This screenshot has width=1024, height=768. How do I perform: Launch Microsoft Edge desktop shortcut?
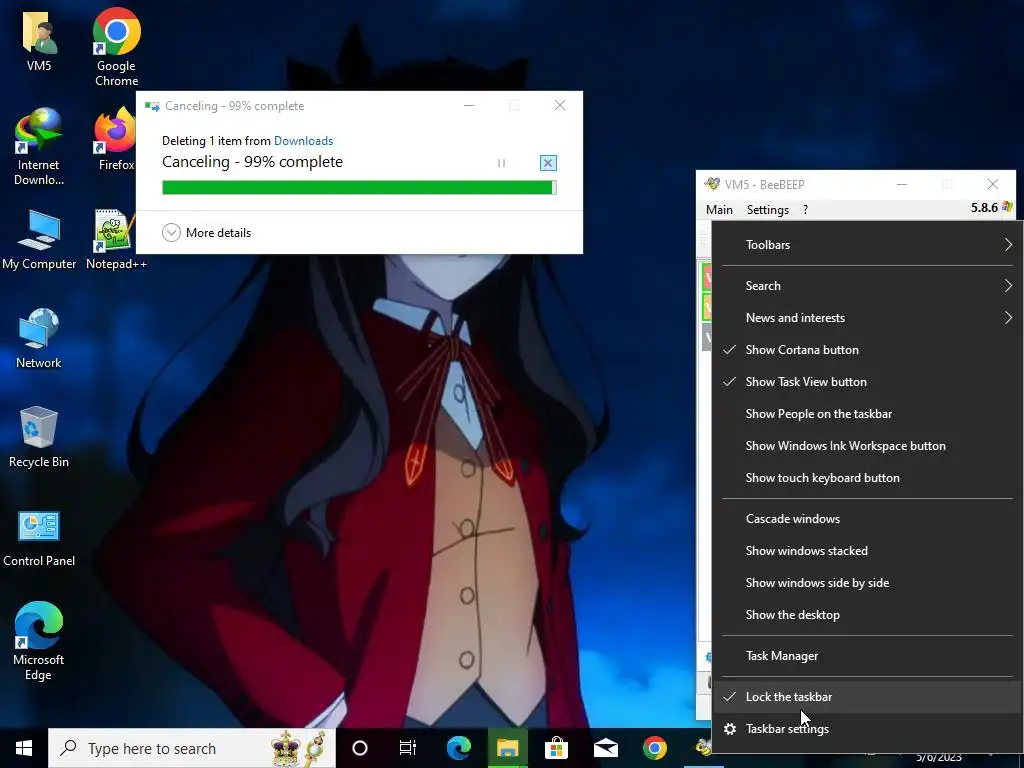(39, 642)
